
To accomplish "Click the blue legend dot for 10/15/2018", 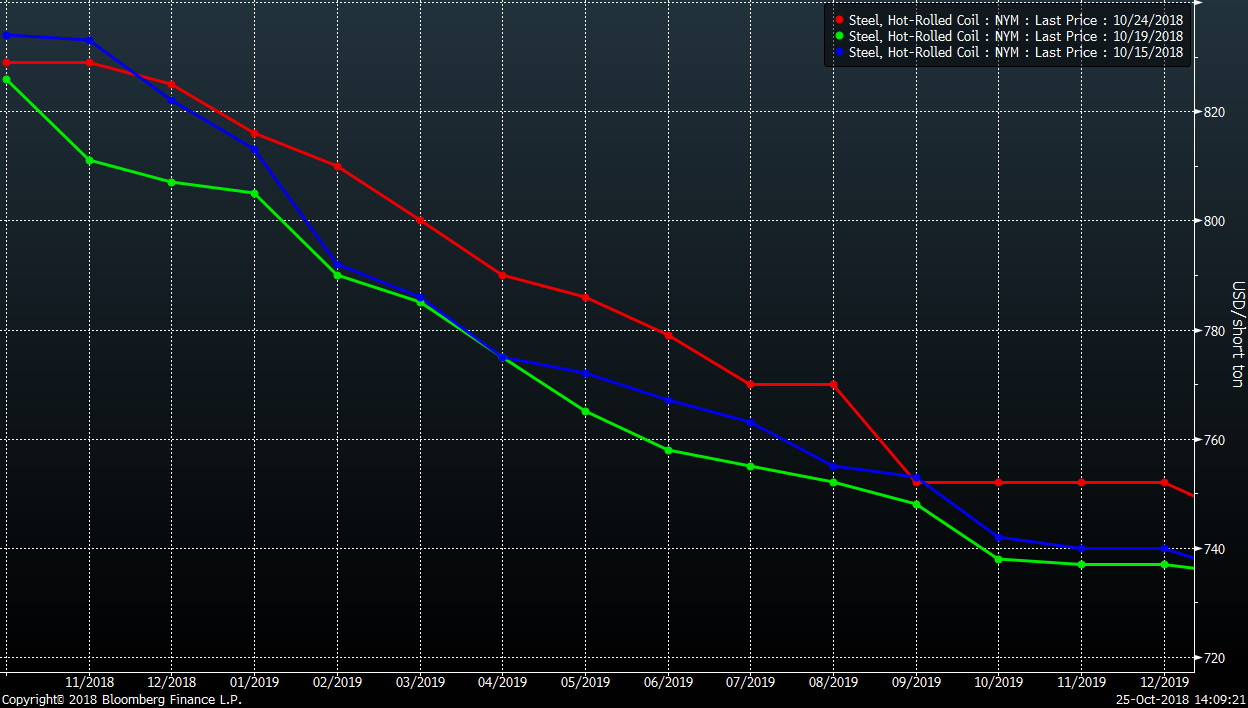I will 838,52.
